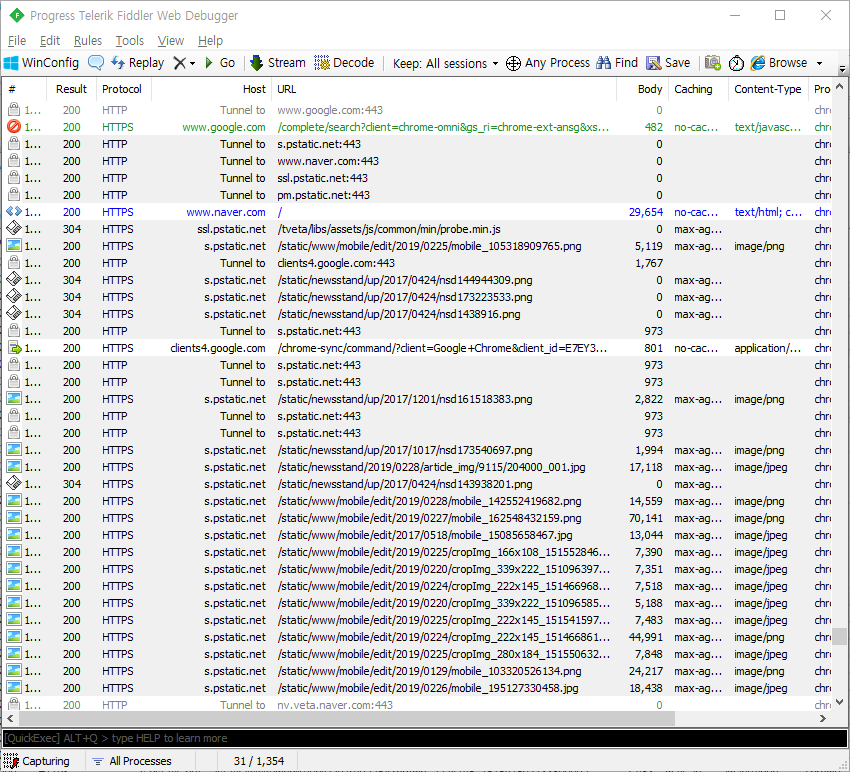Click lock icon of clients4.google.com:443 tunnel

[14, 263]
